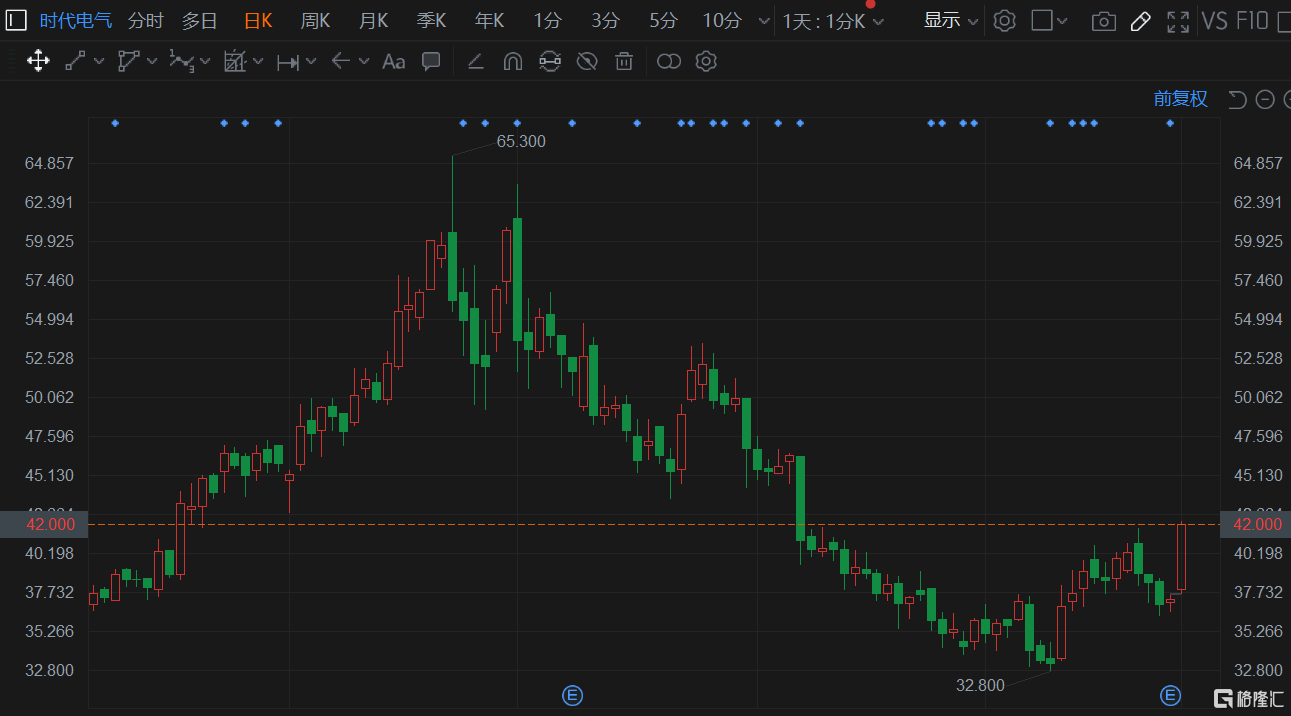The height and width of the screenshot is (716, 1291).
Task: Select the crosshair move cursor tool
Action: click(x=38, y=62)
